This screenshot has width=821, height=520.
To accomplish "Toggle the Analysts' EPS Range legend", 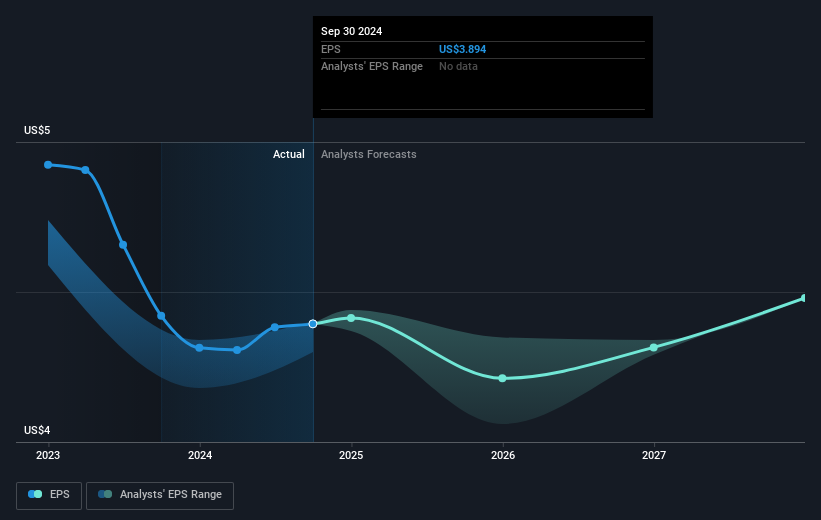I will click(x=160, y=495).
